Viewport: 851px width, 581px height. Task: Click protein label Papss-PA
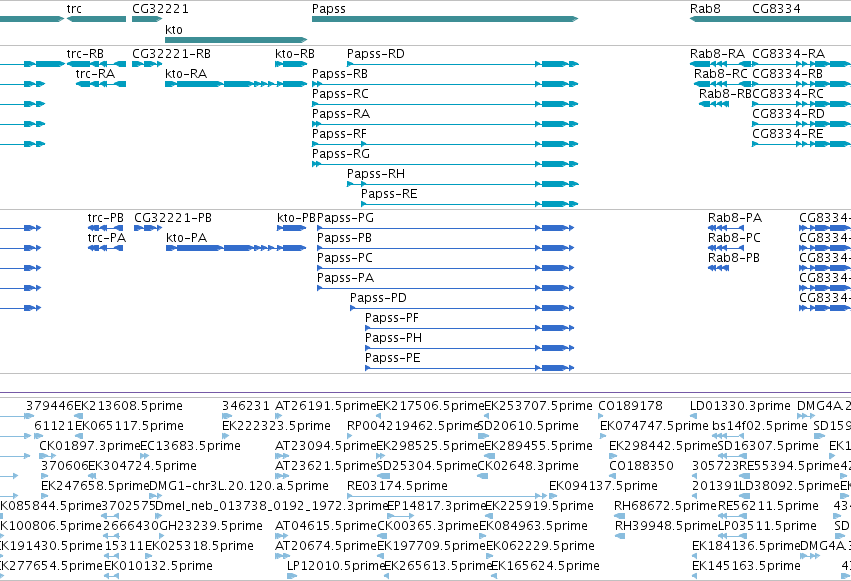point(345,278)
